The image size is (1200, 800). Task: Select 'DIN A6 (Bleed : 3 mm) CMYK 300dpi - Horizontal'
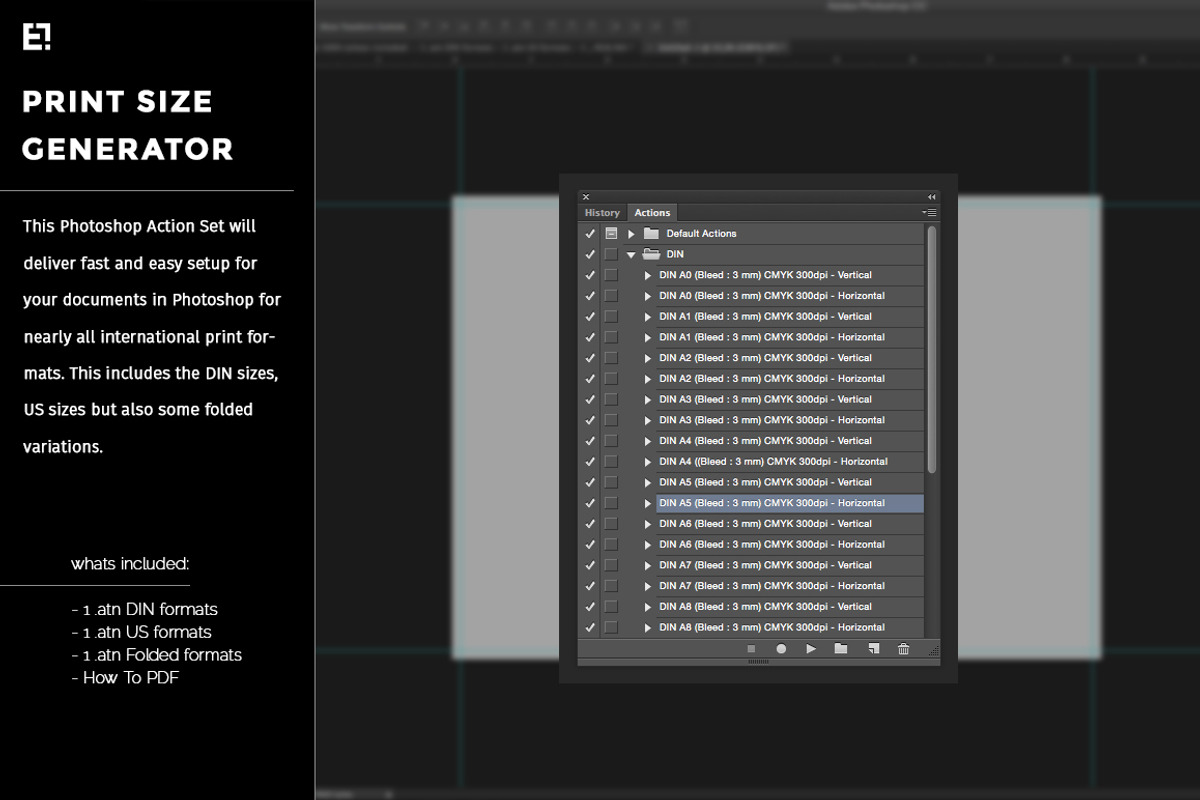click(x=772, y=545)
